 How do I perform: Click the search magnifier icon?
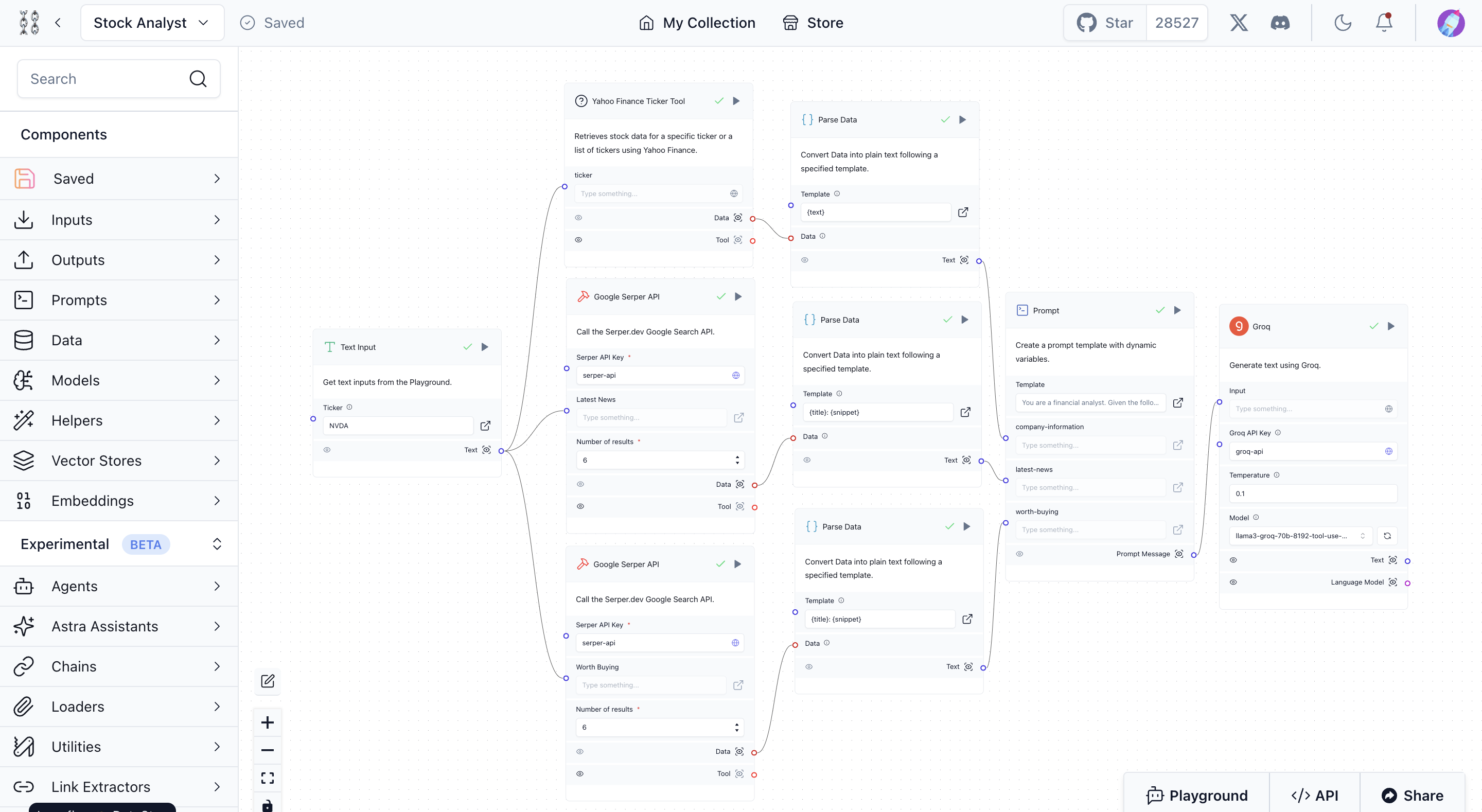point(198,79)
